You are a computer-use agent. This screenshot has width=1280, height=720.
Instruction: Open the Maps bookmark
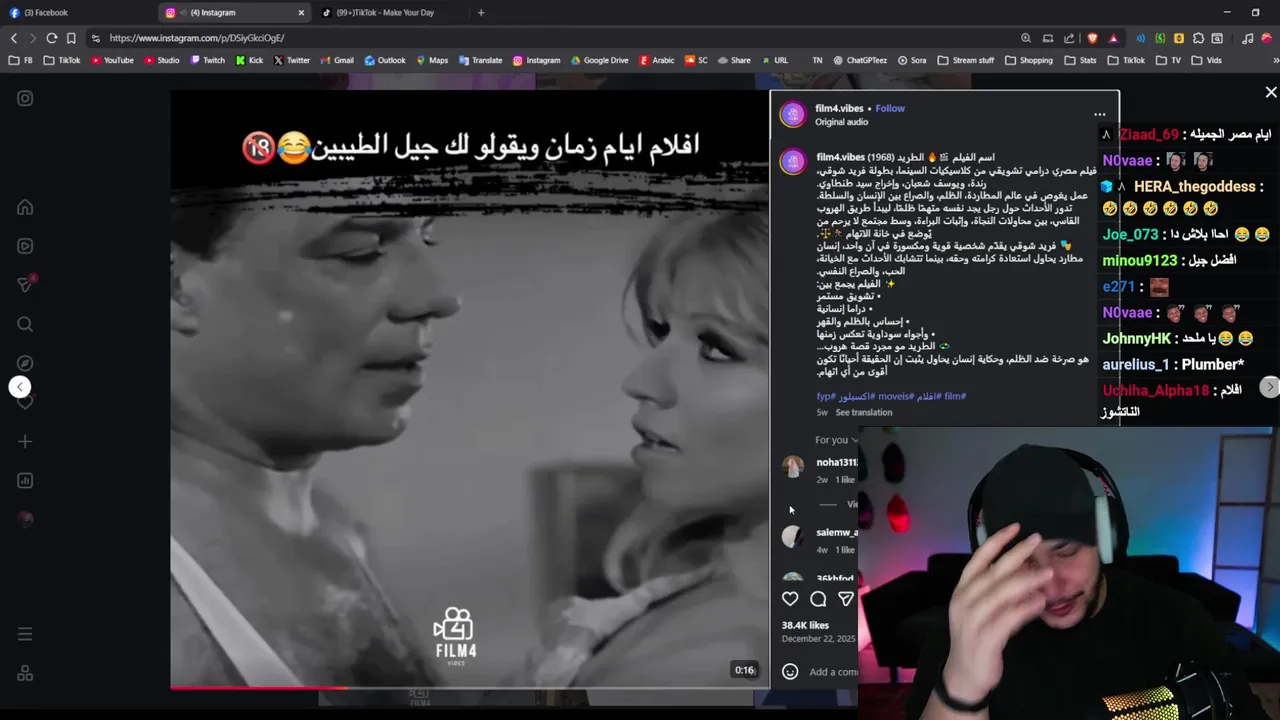(x=432, y=60)
